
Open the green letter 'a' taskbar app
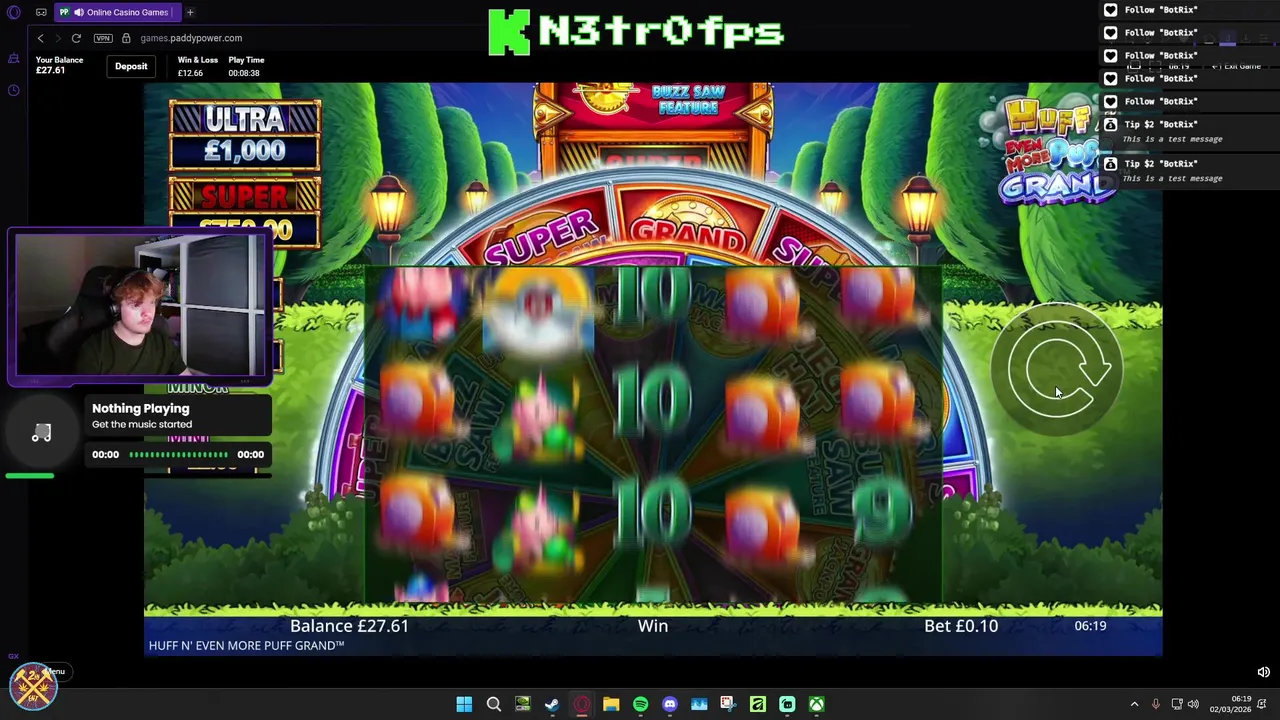[758, 705]
